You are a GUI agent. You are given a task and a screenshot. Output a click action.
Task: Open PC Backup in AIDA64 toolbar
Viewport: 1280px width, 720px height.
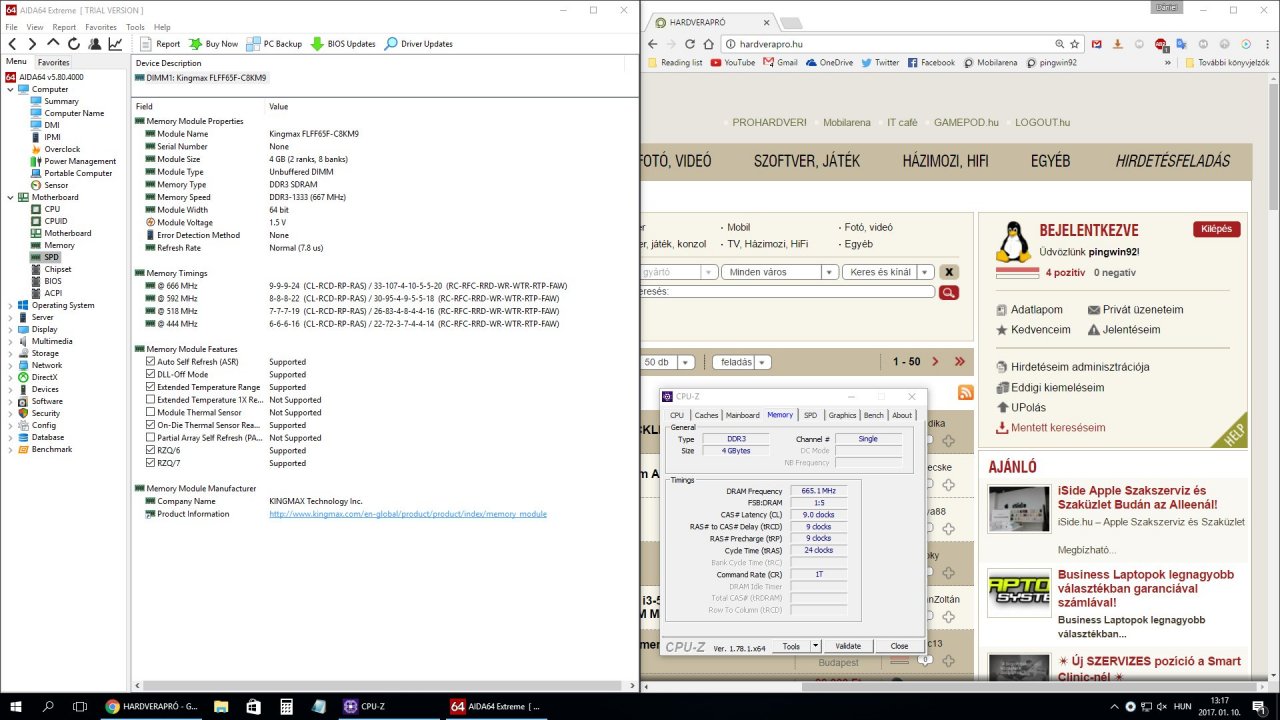[274, 44]
